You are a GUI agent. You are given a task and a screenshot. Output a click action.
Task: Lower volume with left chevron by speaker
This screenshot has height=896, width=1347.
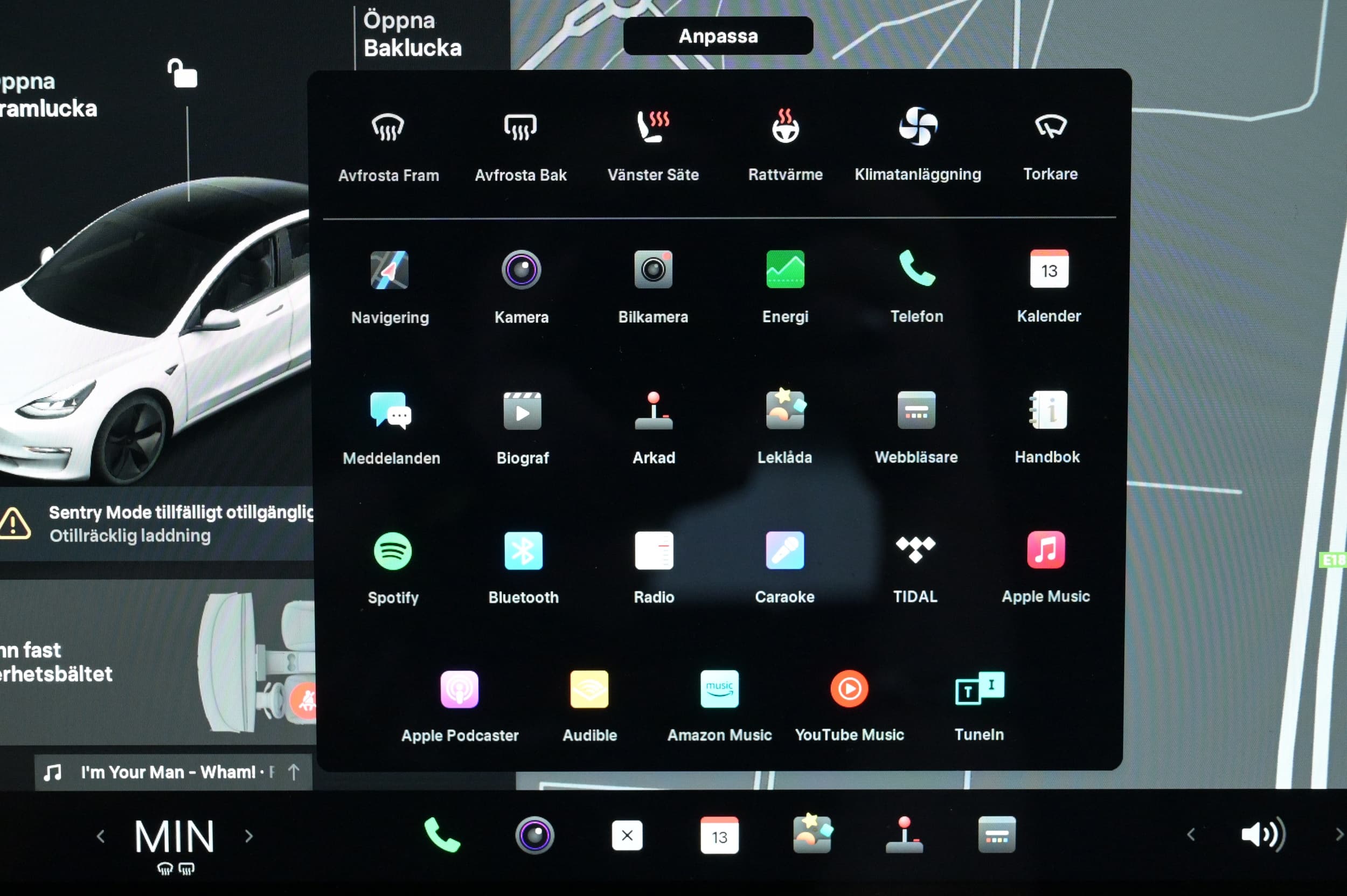(x=1191, y=835)
